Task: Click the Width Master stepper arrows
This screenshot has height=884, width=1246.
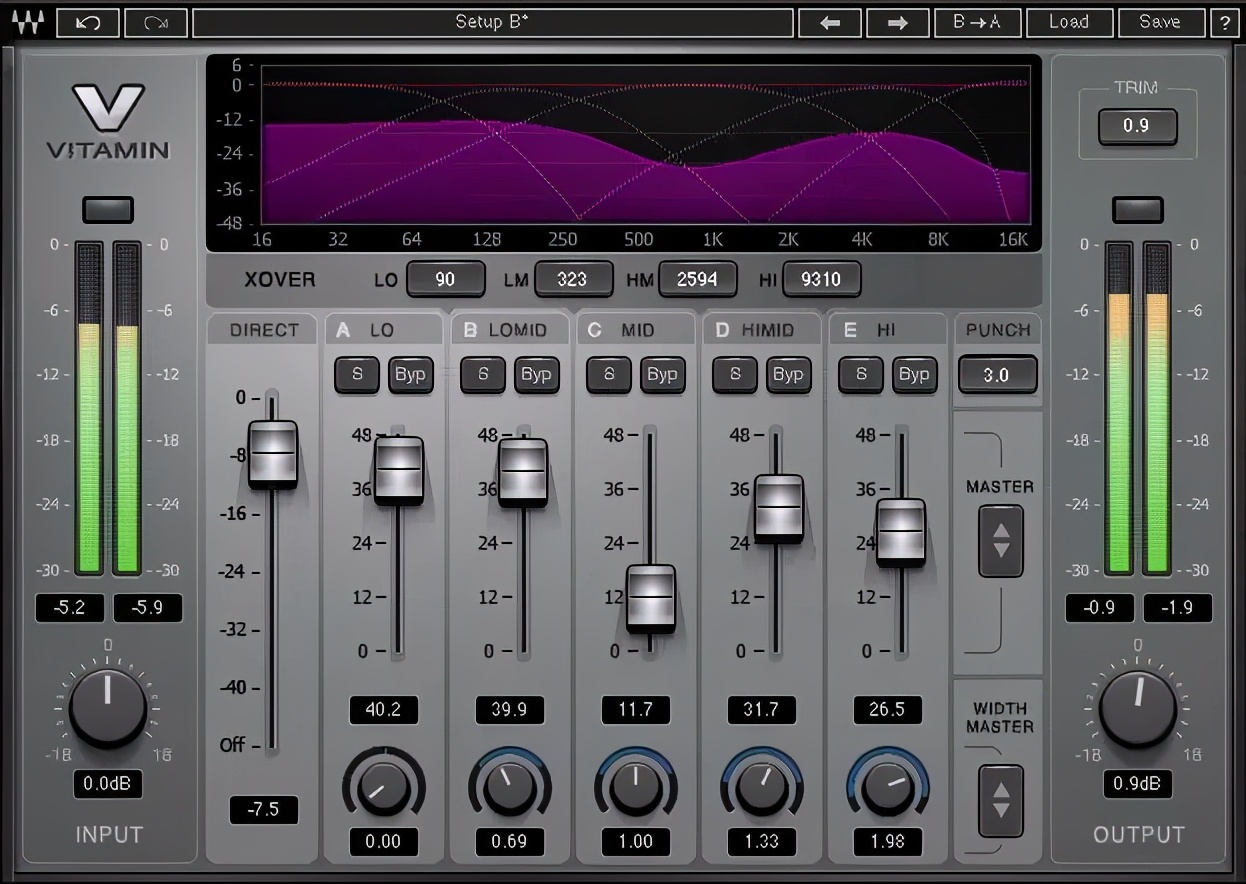Action: click(x=1001, y=800)
